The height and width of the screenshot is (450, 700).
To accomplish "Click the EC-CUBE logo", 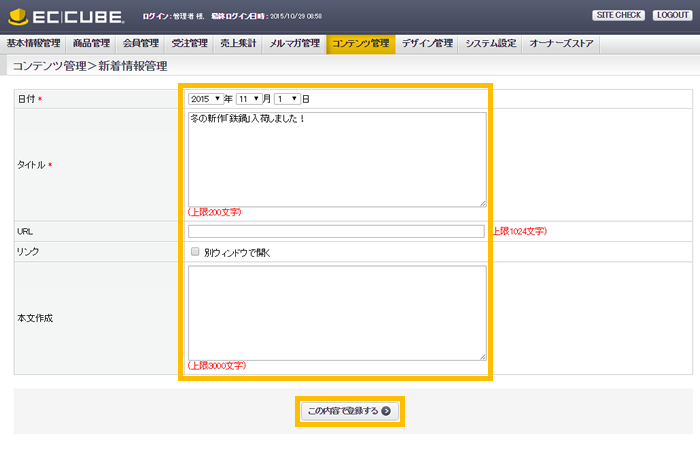I will click(65, 16).
